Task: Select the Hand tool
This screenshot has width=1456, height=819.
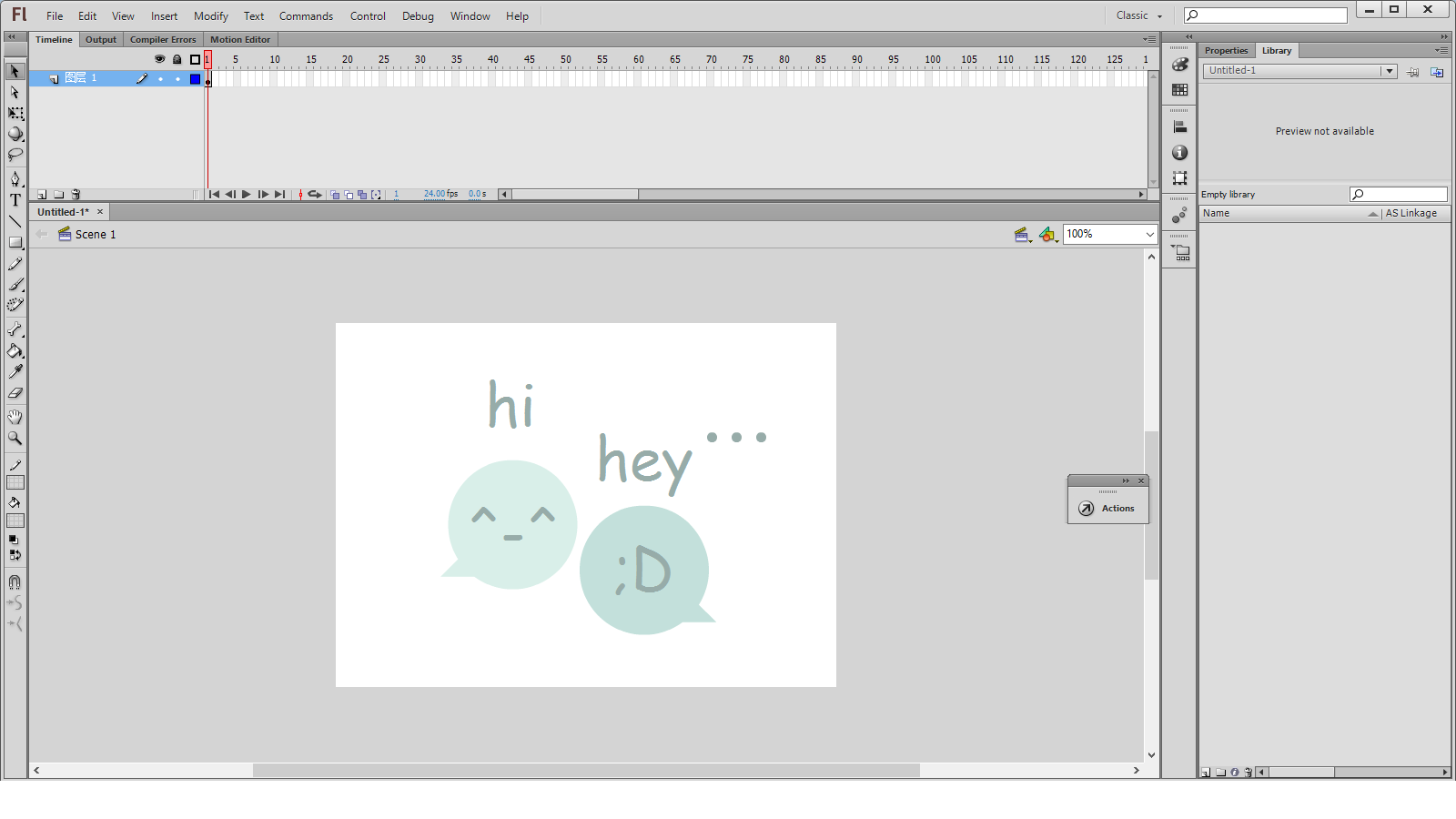Action: pos(15,417)
